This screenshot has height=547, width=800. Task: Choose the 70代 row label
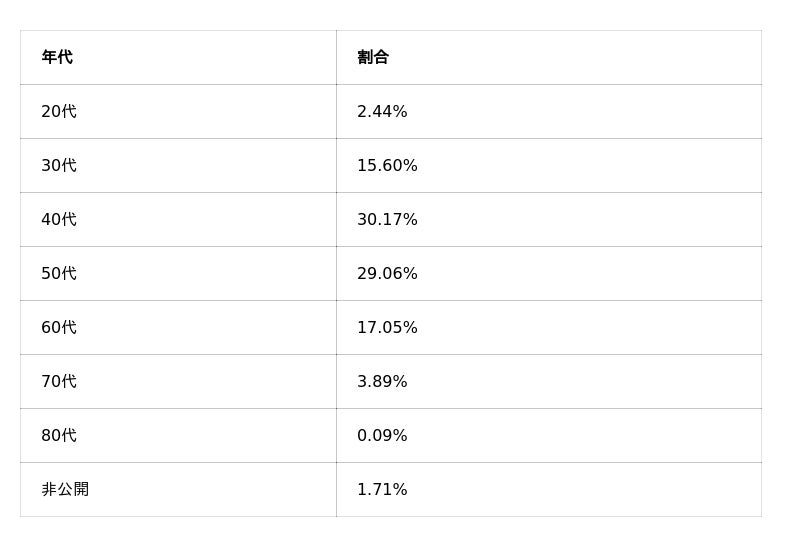coord(59,382)
